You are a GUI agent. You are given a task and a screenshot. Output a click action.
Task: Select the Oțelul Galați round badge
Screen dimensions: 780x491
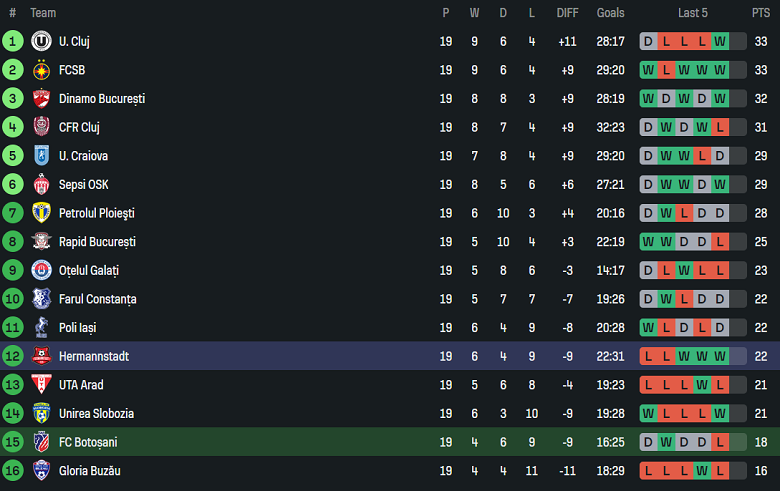click(41, 270)
